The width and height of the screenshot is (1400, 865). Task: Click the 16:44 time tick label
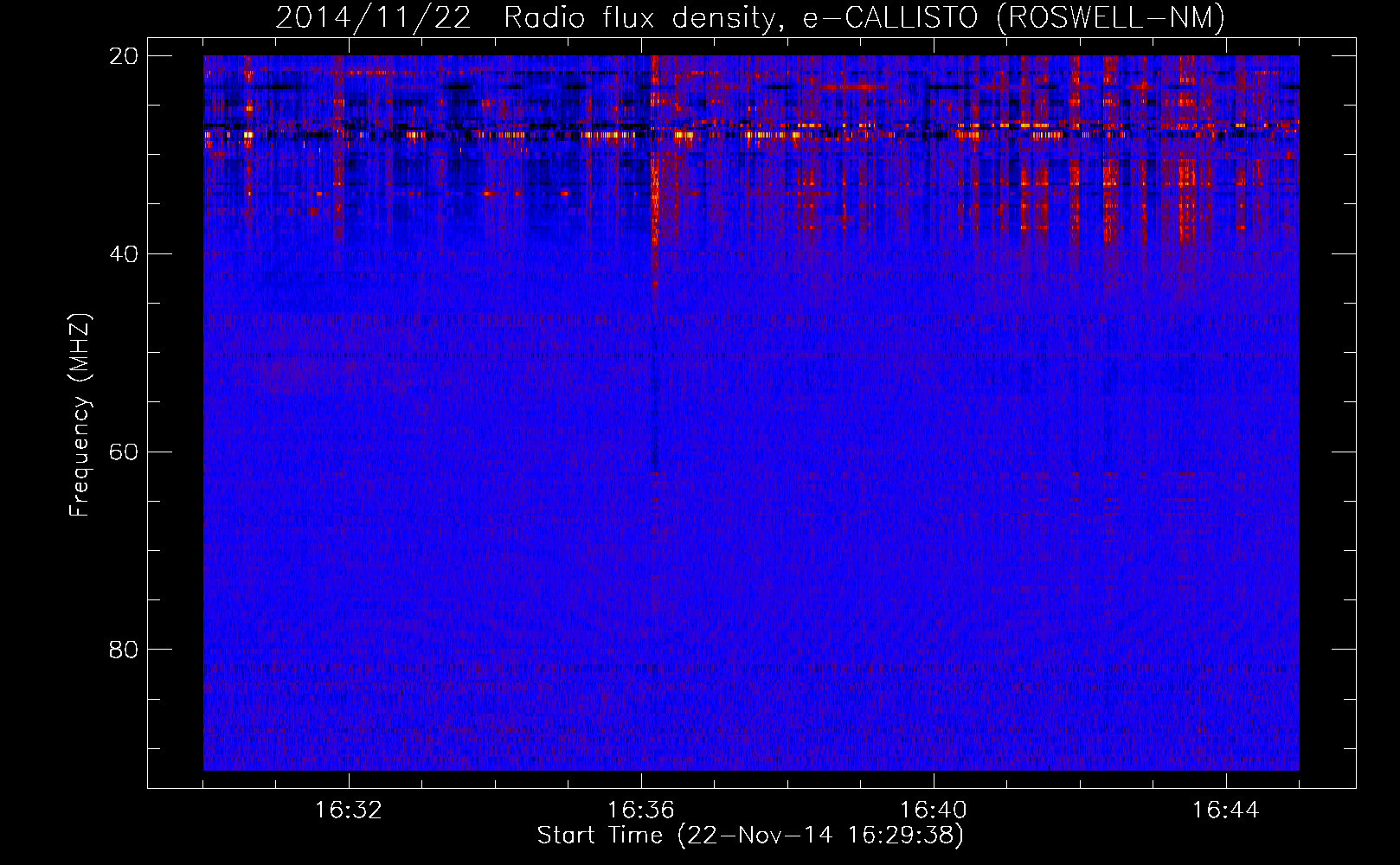(1226, 811)
